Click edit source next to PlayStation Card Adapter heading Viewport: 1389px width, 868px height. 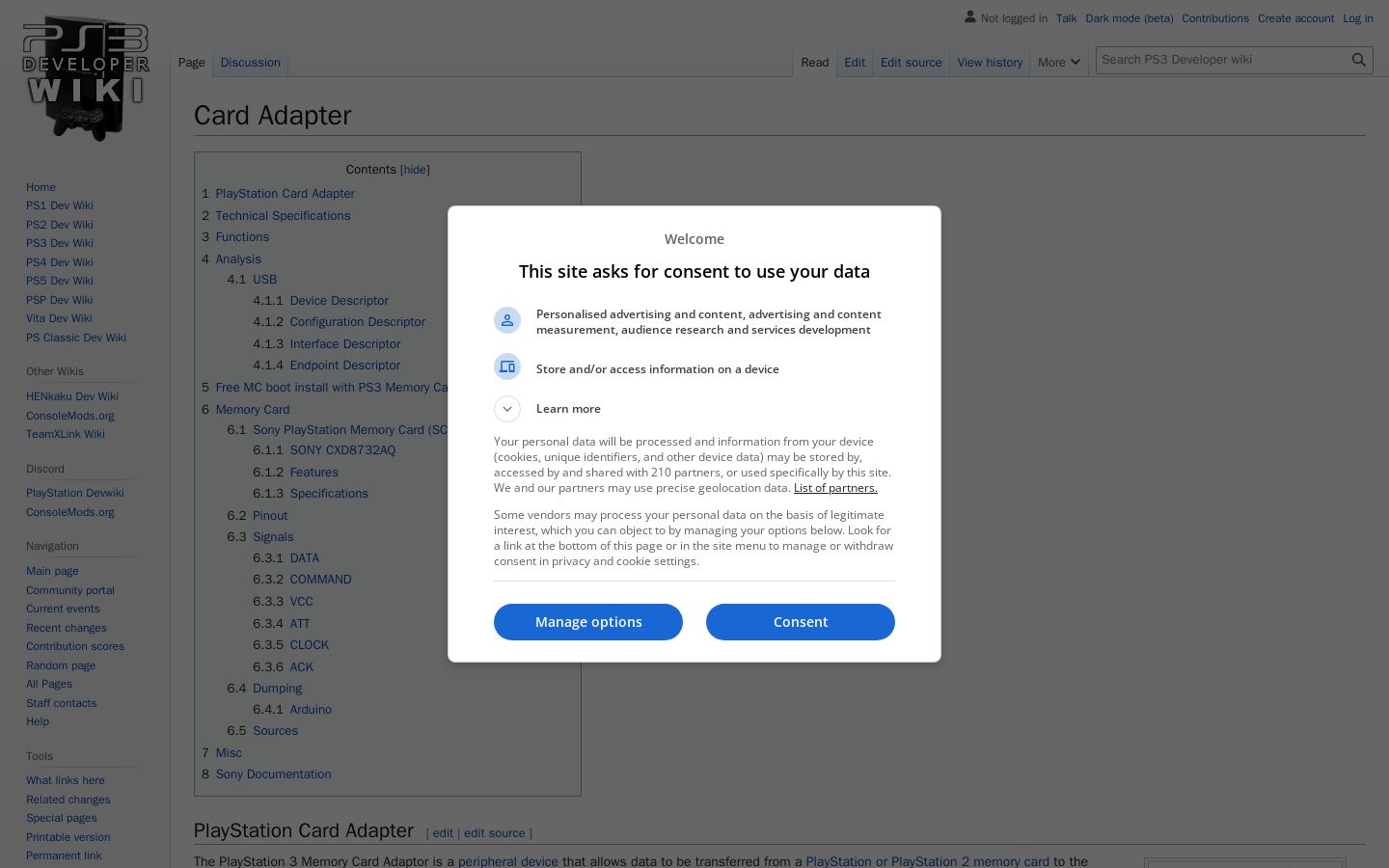(495, 833)
